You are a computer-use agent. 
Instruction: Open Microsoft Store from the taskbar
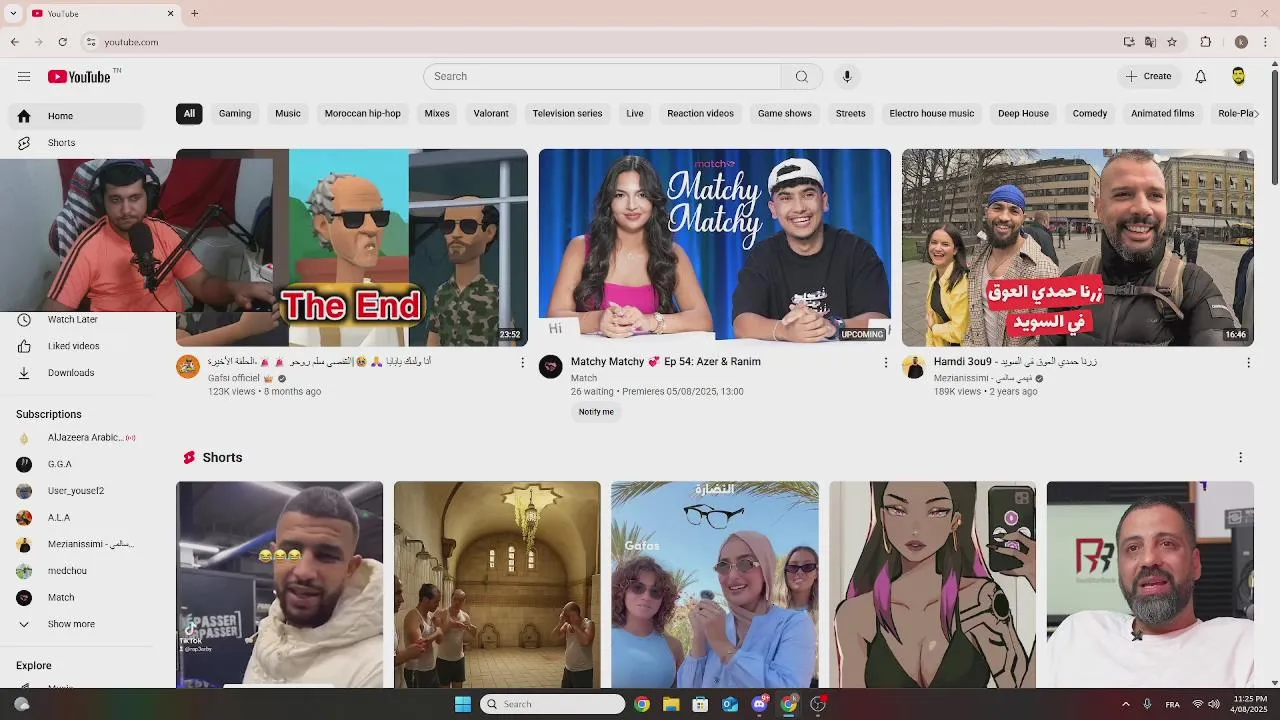(x=700, y=704)
